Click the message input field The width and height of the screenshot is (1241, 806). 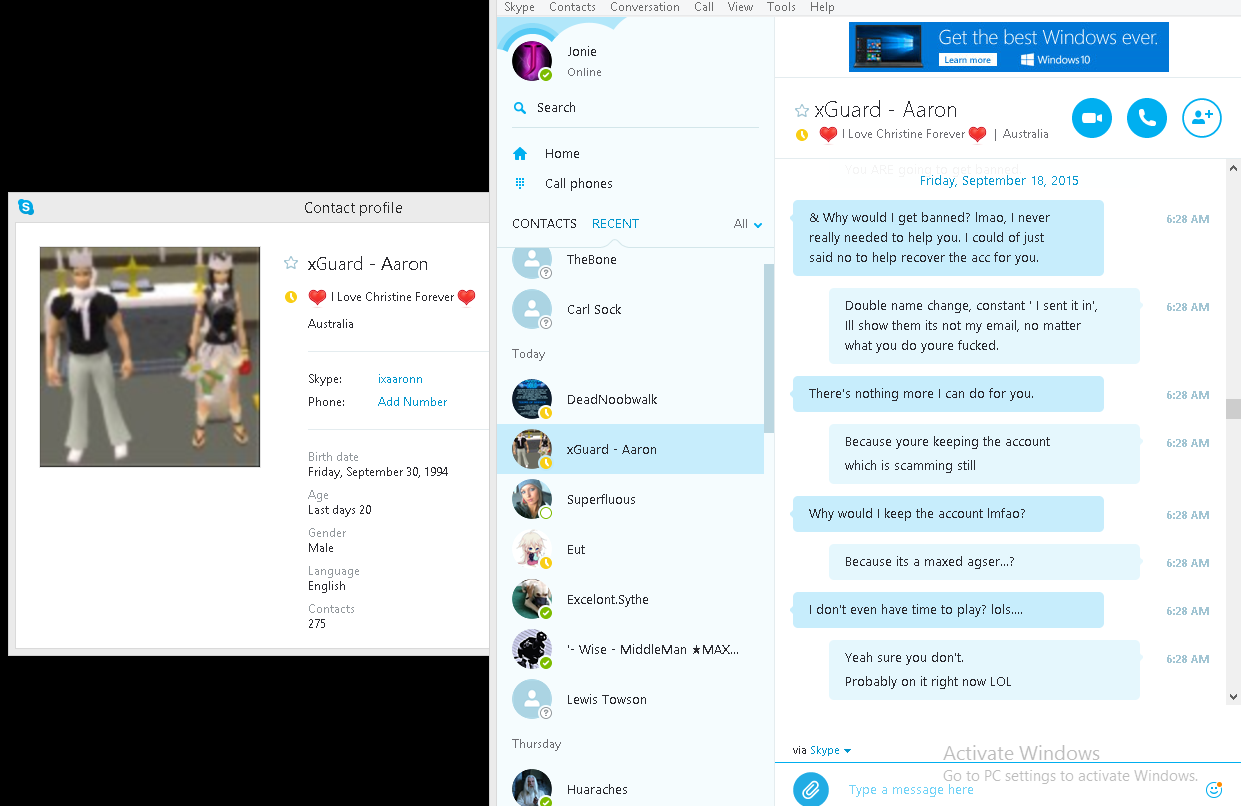(x=1020, y=789)
